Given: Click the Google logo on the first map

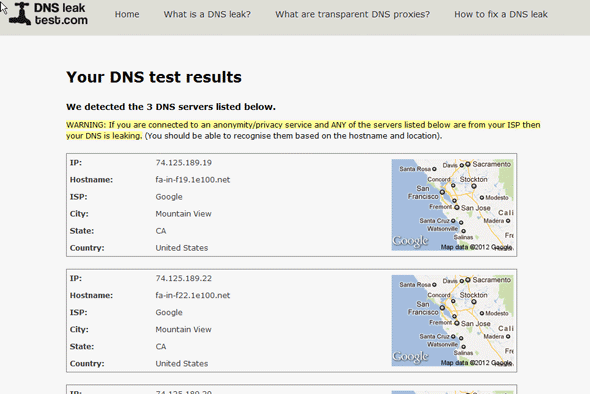Looking at the screenshot, I should [x=410, y=242].
